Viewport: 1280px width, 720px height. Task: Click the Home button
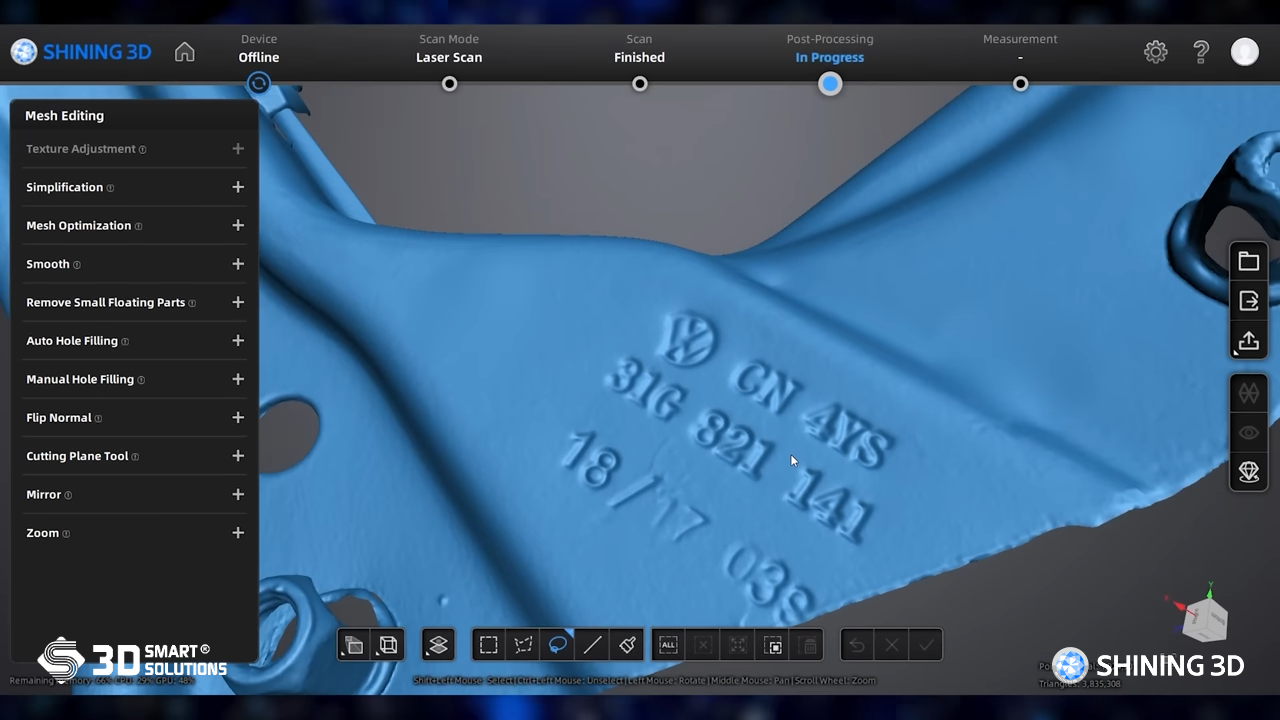[x=185, y=52]
